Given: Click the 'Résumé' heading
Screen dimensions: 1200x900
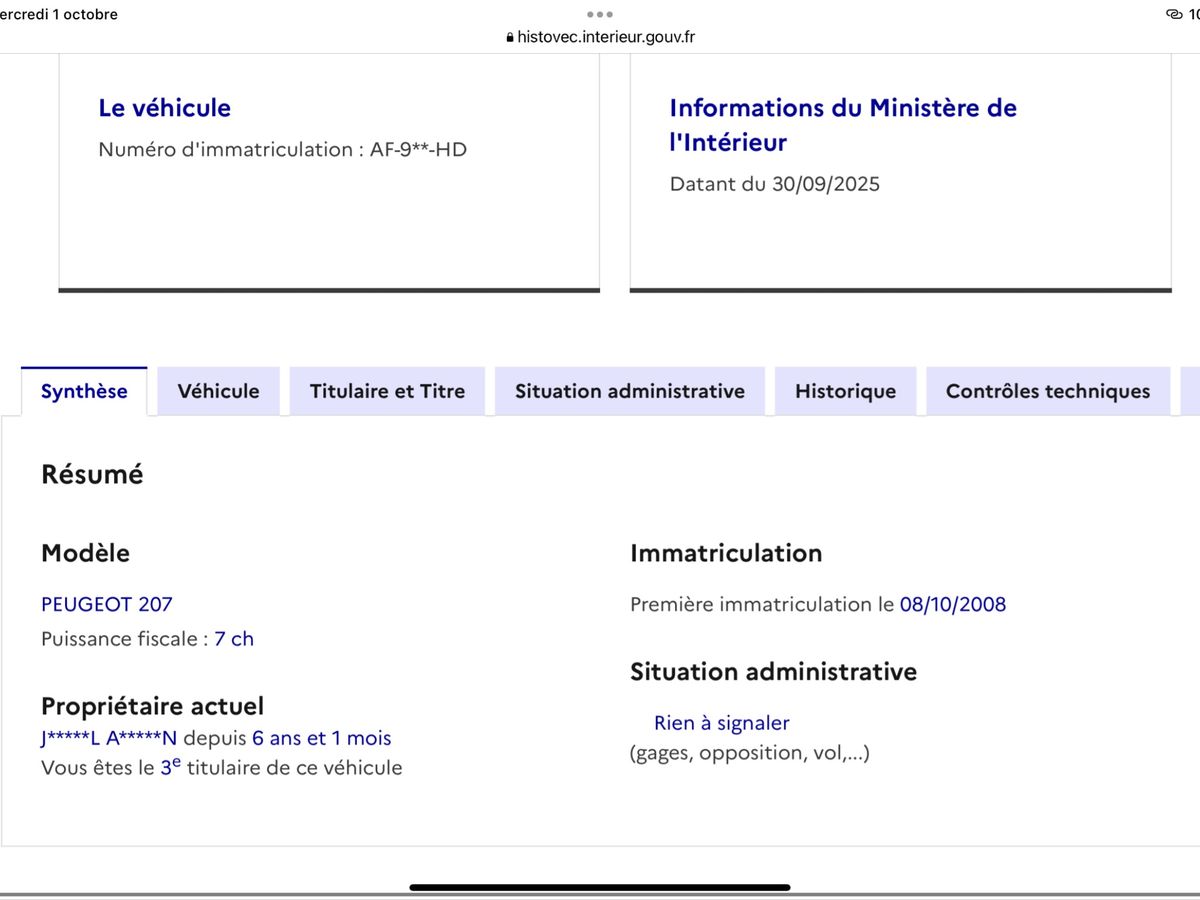Looking at the screenshot, I should pos(92,475).
